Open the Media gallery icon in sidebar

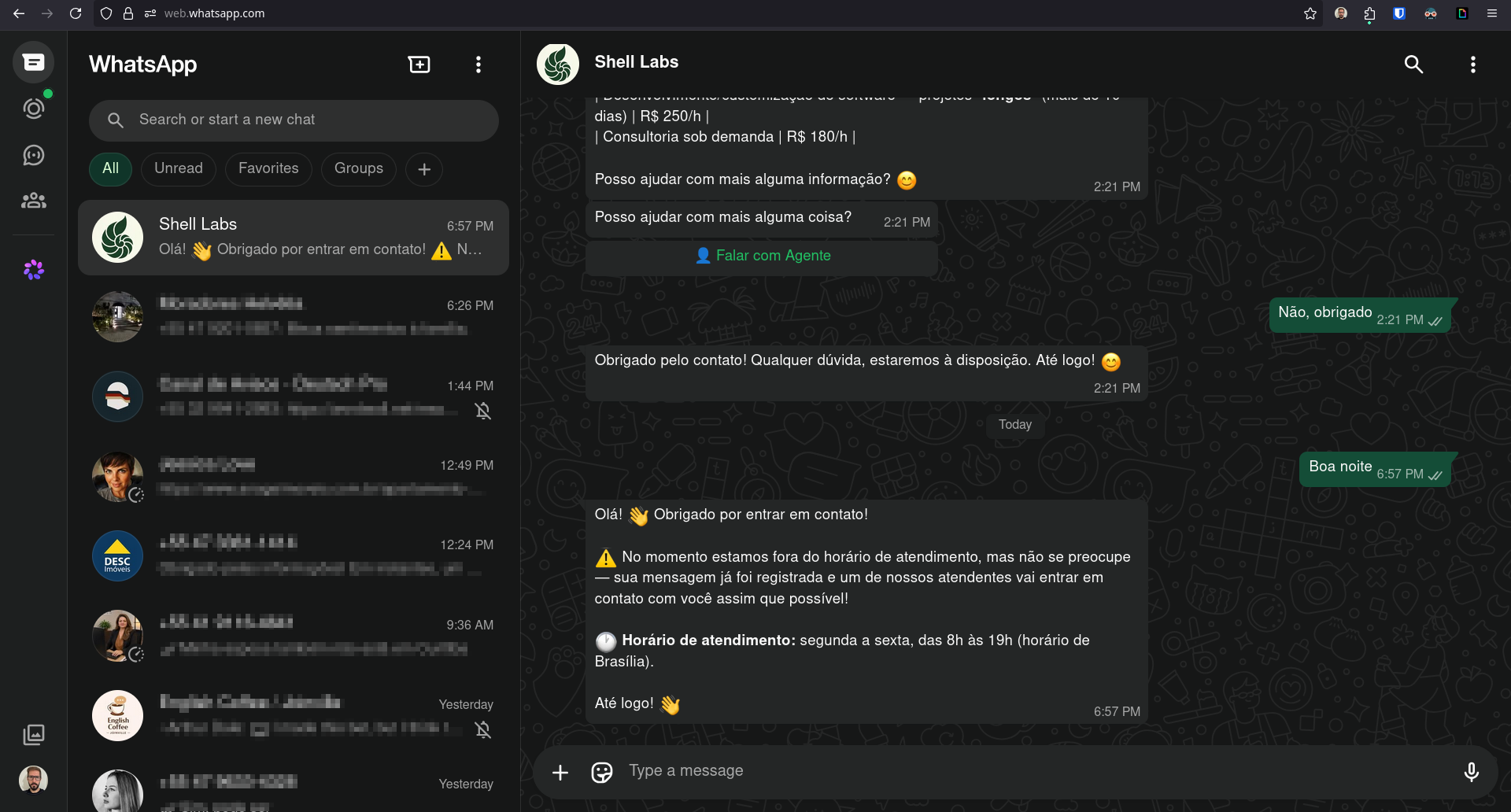[x=33, y=735]
